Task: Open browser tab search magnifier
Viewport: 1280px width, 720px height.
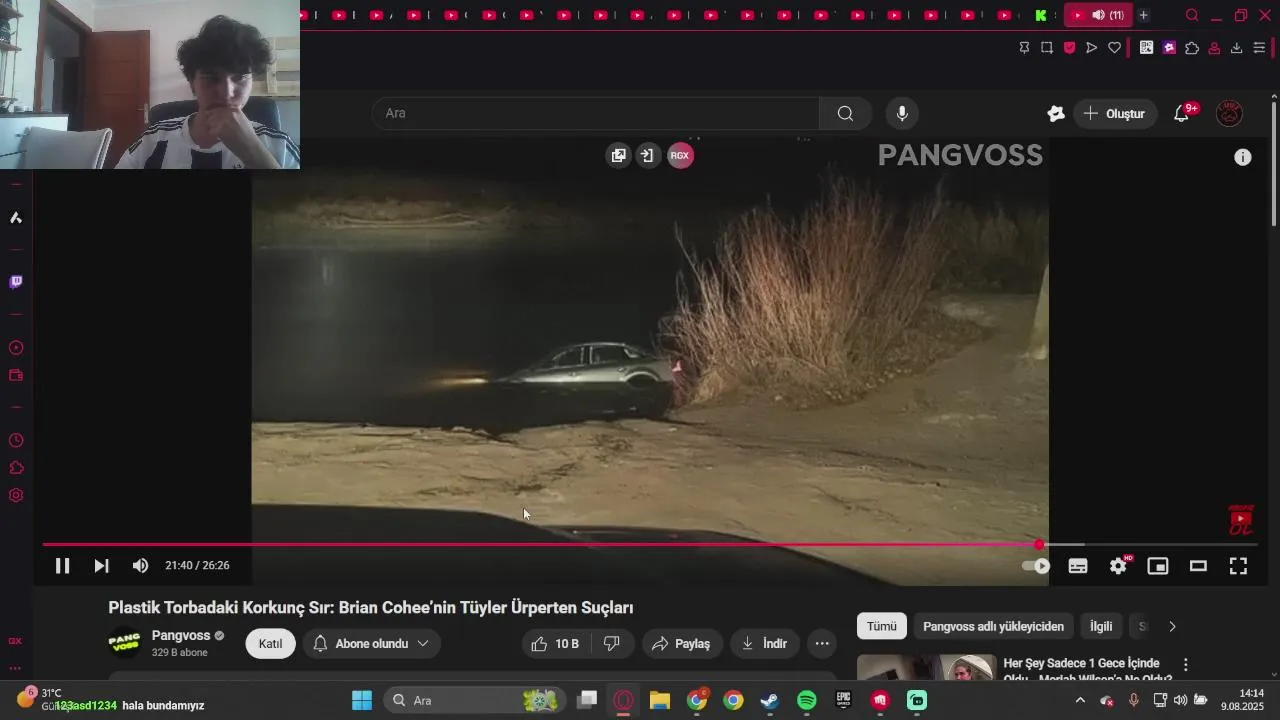Action: click(1192, 15)
